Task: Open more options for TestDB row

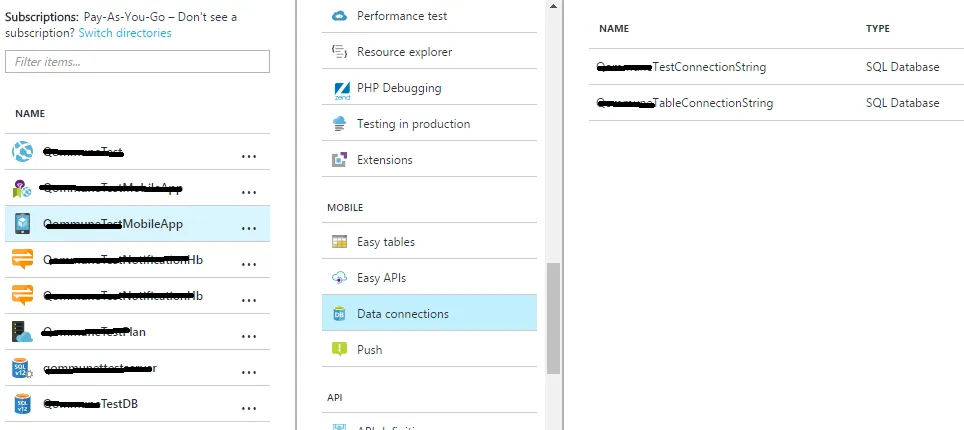Action: click(249, 405)
